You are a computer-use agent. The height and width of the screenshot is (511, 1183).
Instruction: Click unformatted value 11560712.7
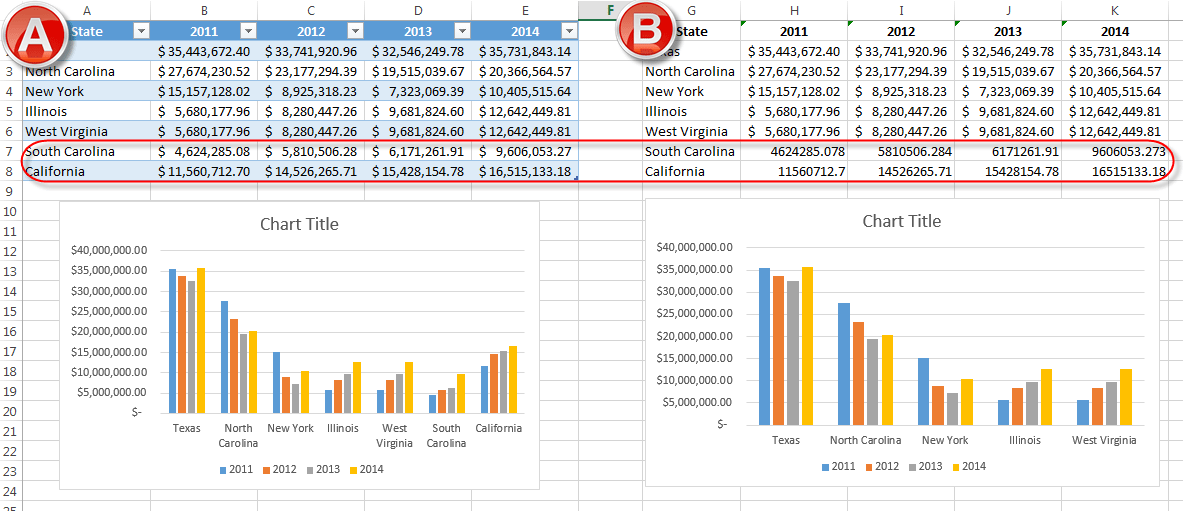pyautogui.click(x=794, y=171)
